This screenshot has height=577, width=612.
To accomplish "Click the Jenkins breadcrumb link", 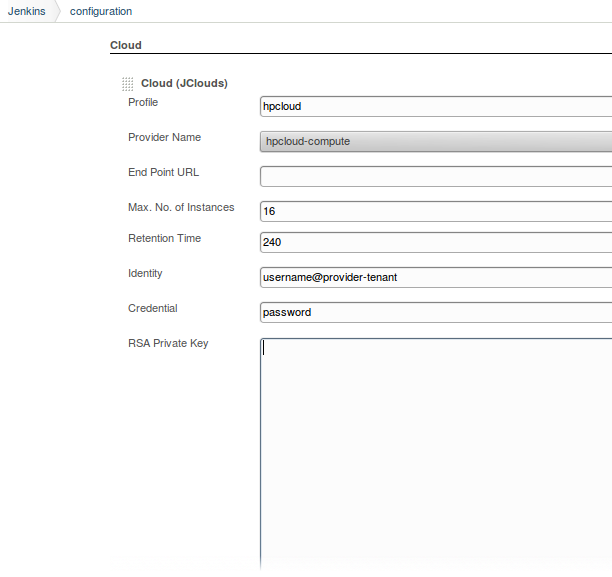I will click(26, 11).
